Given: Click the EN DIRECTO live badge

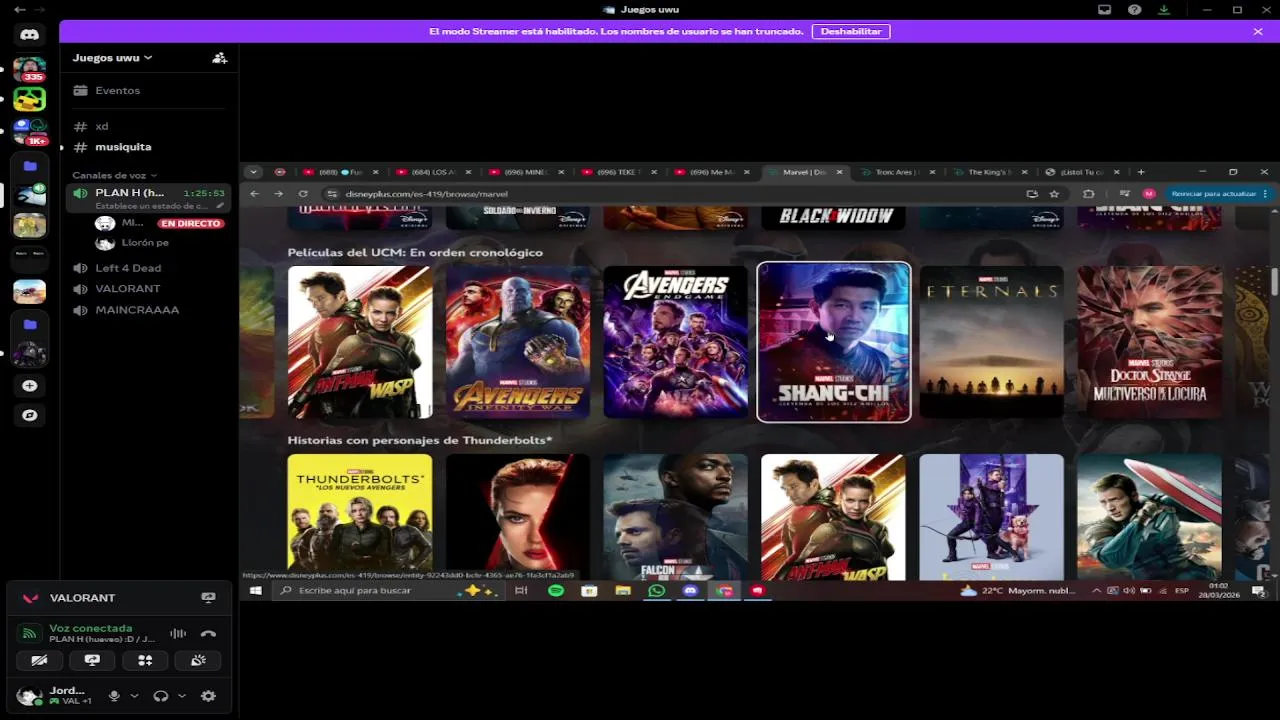Looking at the screenshot, I should pos(191,223).
